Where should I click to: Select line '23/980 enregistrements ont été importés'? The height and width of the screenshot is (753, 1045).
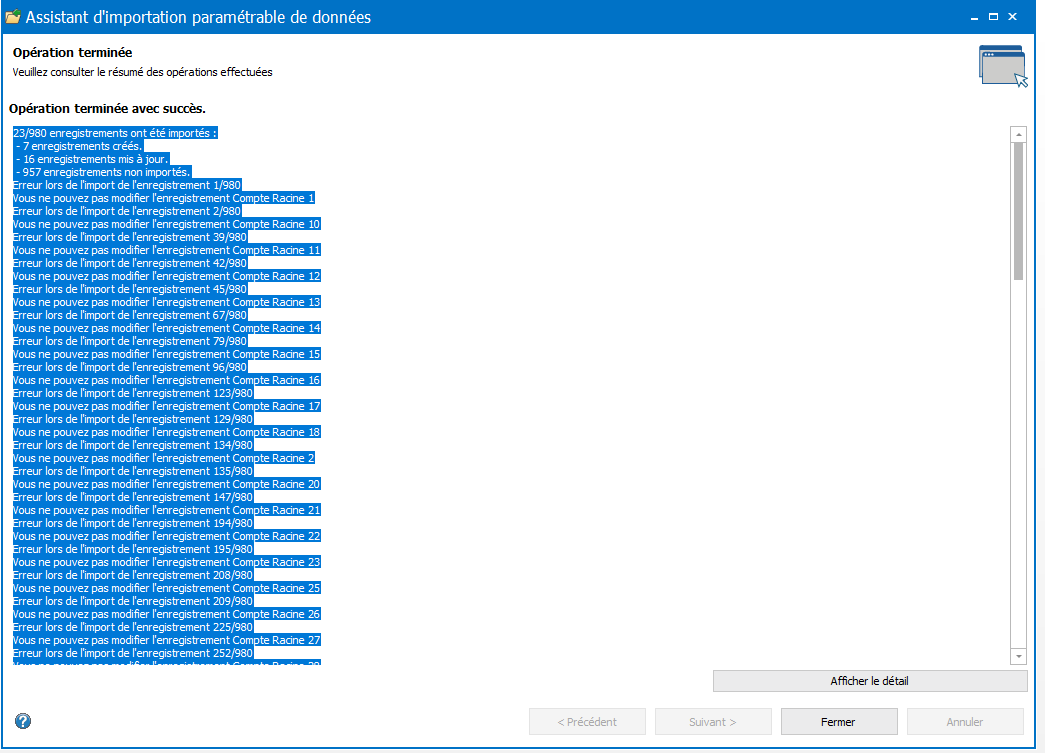[115, 133]
